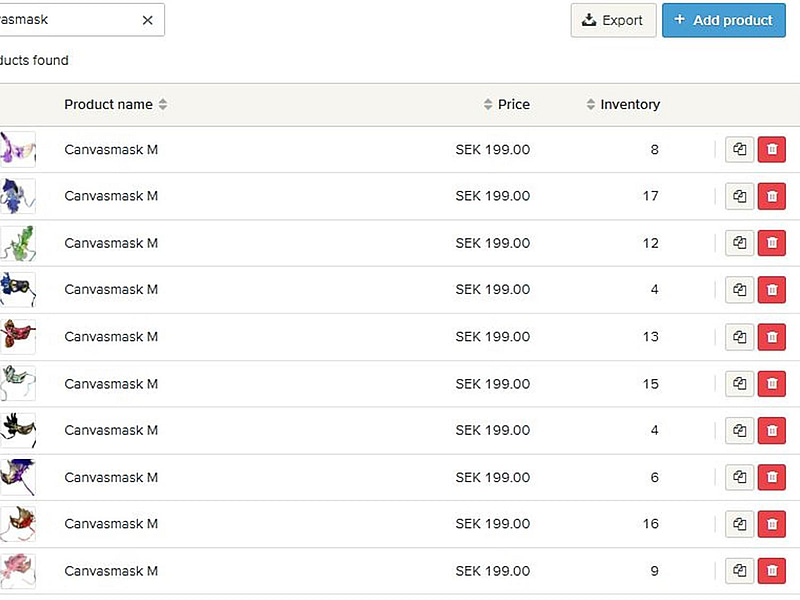The width and height of the screenshot is (800, 600).
Task: Duplicate the Canvasmask M with inventory 17
Action: 739,196
